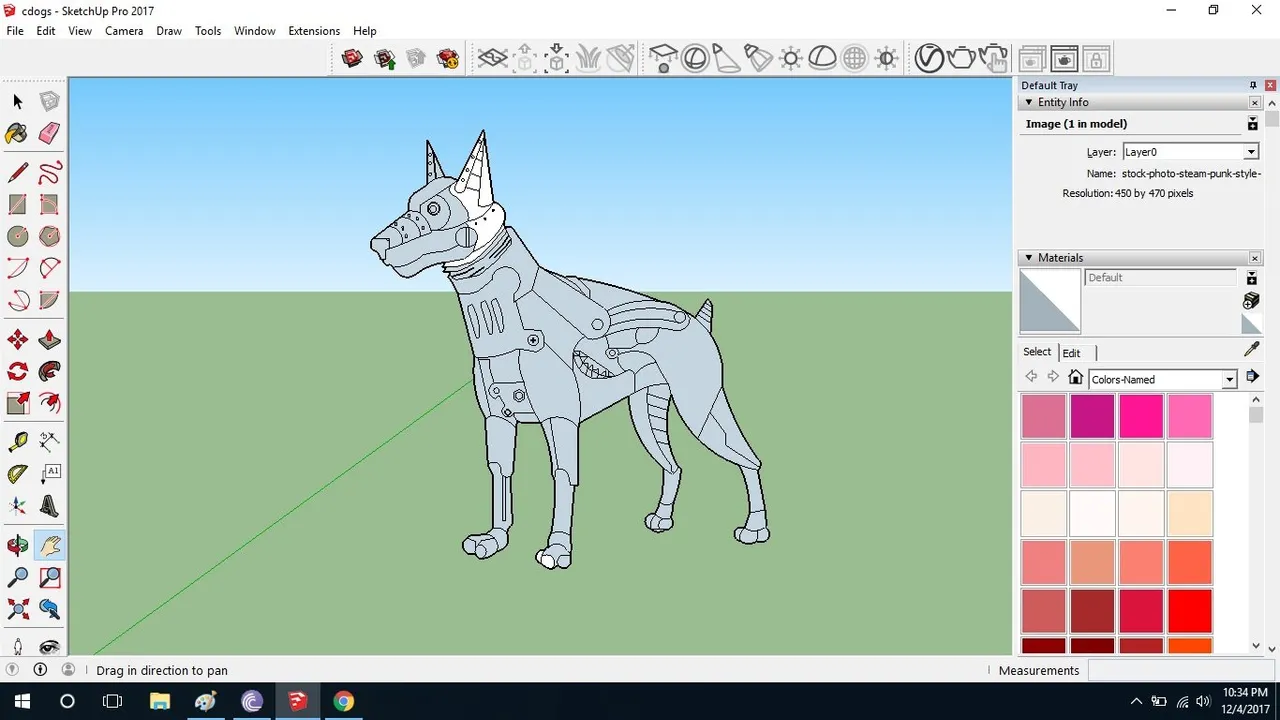Click the V-Ray teapot Render button
Screen dimensions: 1280x720
961,58
